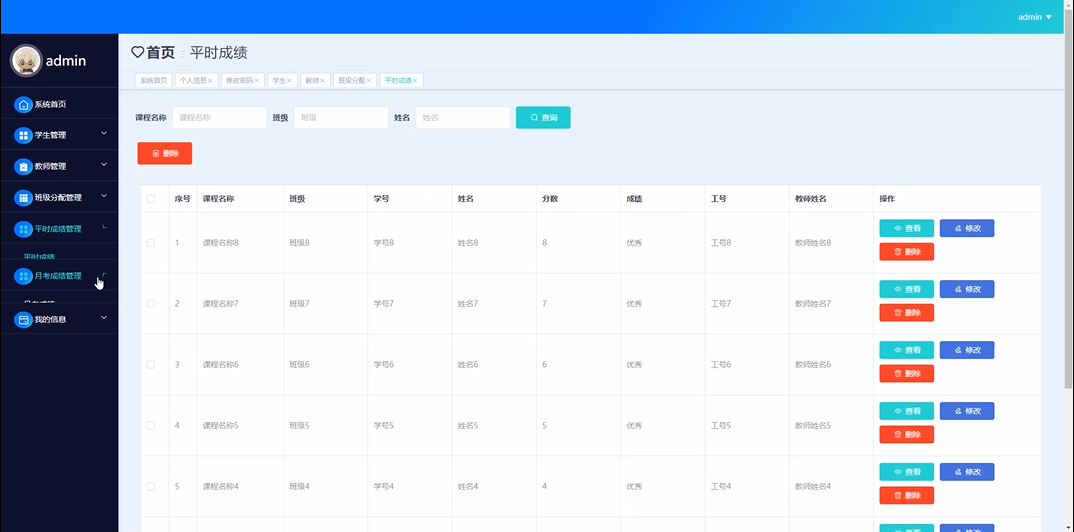Expand 班级分配管理 using its chevron arrow
This screenshot has width=1074, height=532.
pos(104,196)
